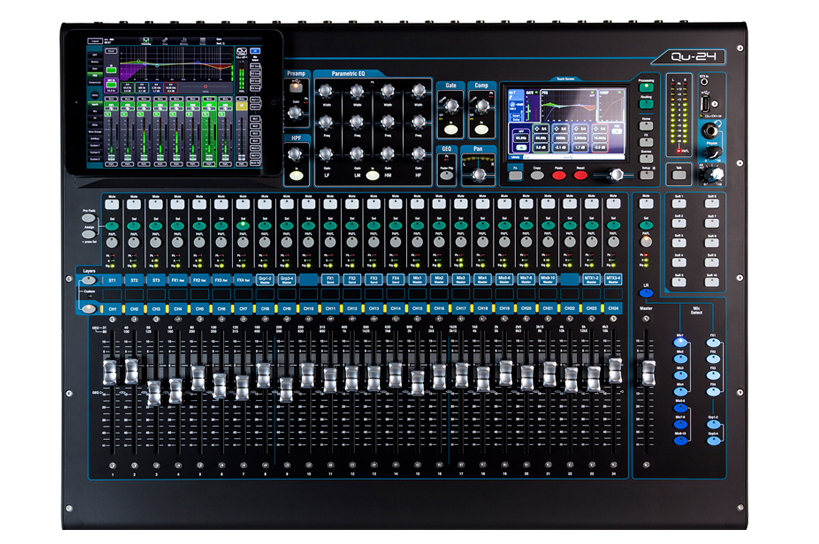The height and width of the screenshot is (544, 819).
Task: Choose the upper Layers key next to ST1
Action: click(x=89, y=280)
